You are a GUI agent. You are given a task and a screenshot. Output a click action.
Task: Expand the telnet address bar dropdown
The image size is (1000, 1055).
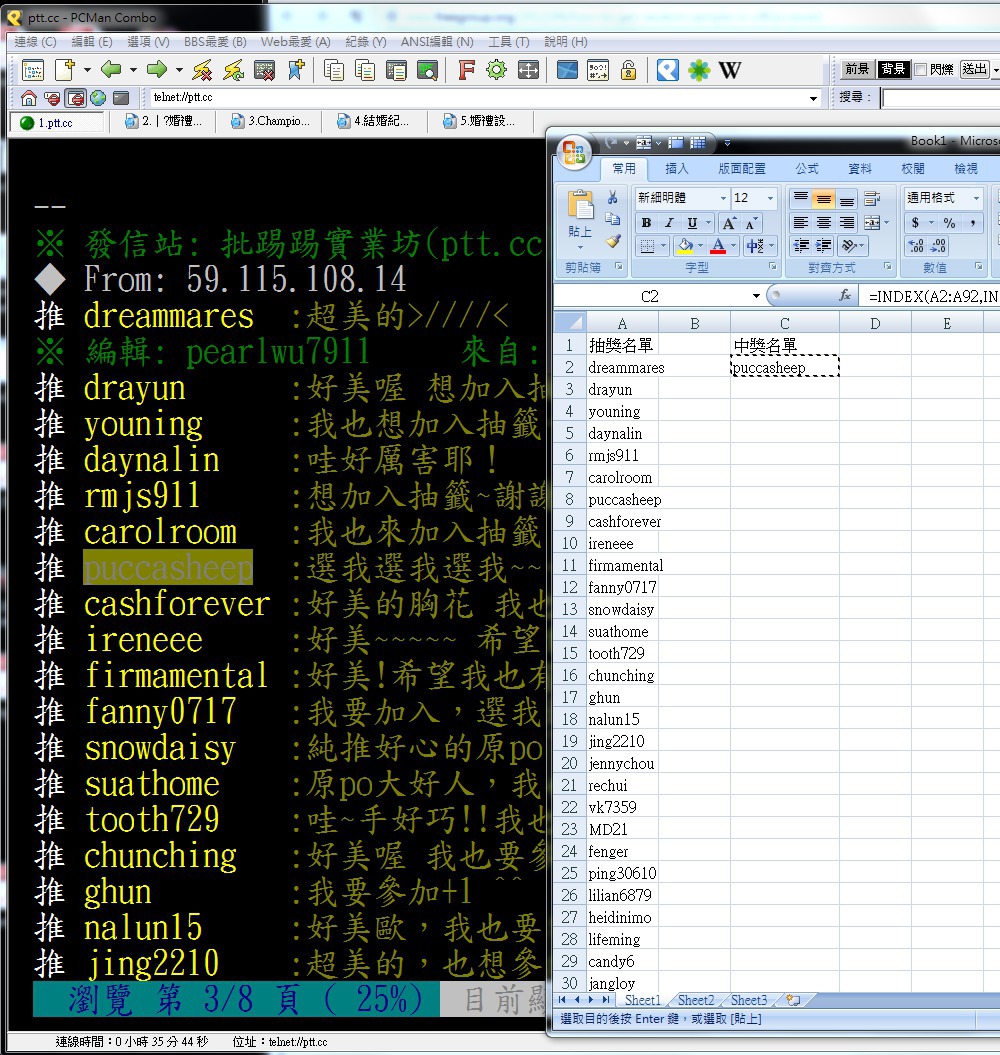tap(813, 98)
